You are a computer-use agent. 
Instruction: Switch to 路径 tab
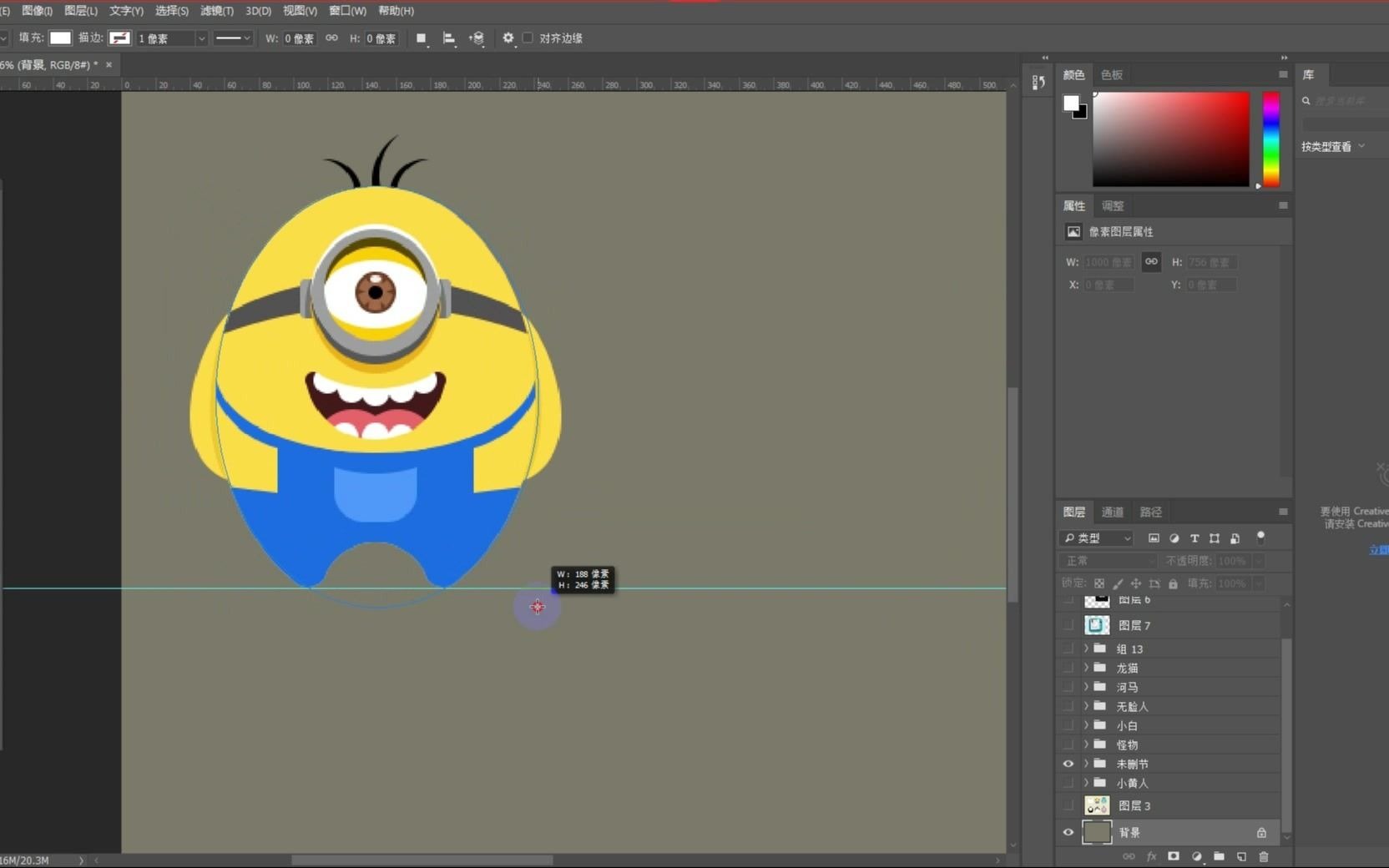[1151, 512]
